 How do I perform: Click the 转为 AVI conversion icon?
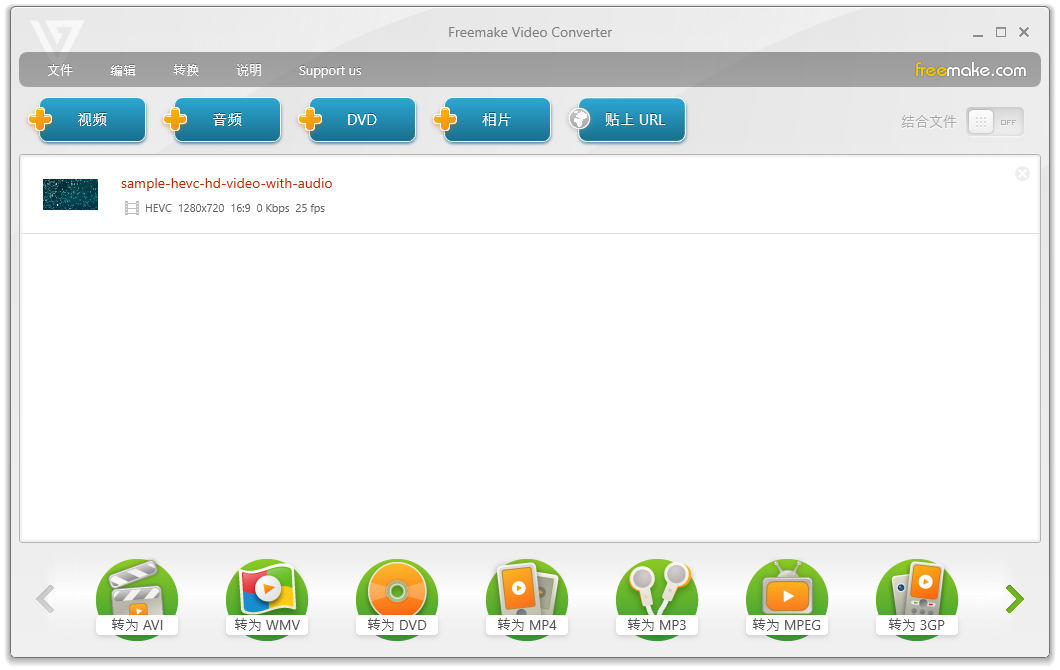tap(137, 598)
